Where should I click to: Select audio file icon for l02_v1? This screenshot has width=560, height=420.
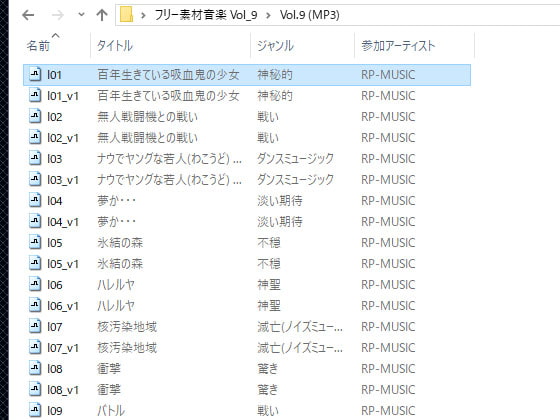tap(35, 138)
